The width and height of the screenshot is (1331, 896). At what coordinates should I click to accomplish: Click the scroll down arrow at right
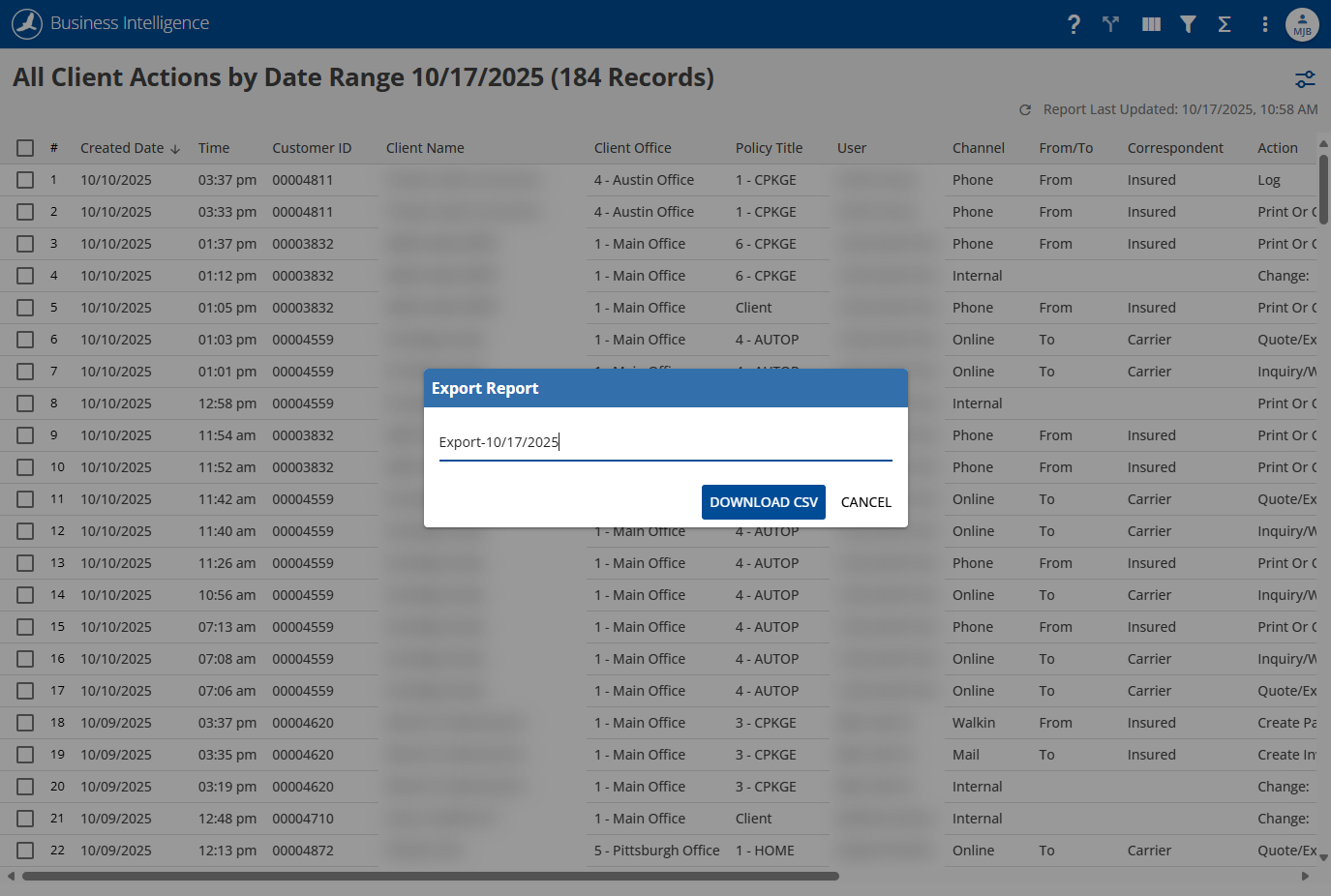[1323, 857]
